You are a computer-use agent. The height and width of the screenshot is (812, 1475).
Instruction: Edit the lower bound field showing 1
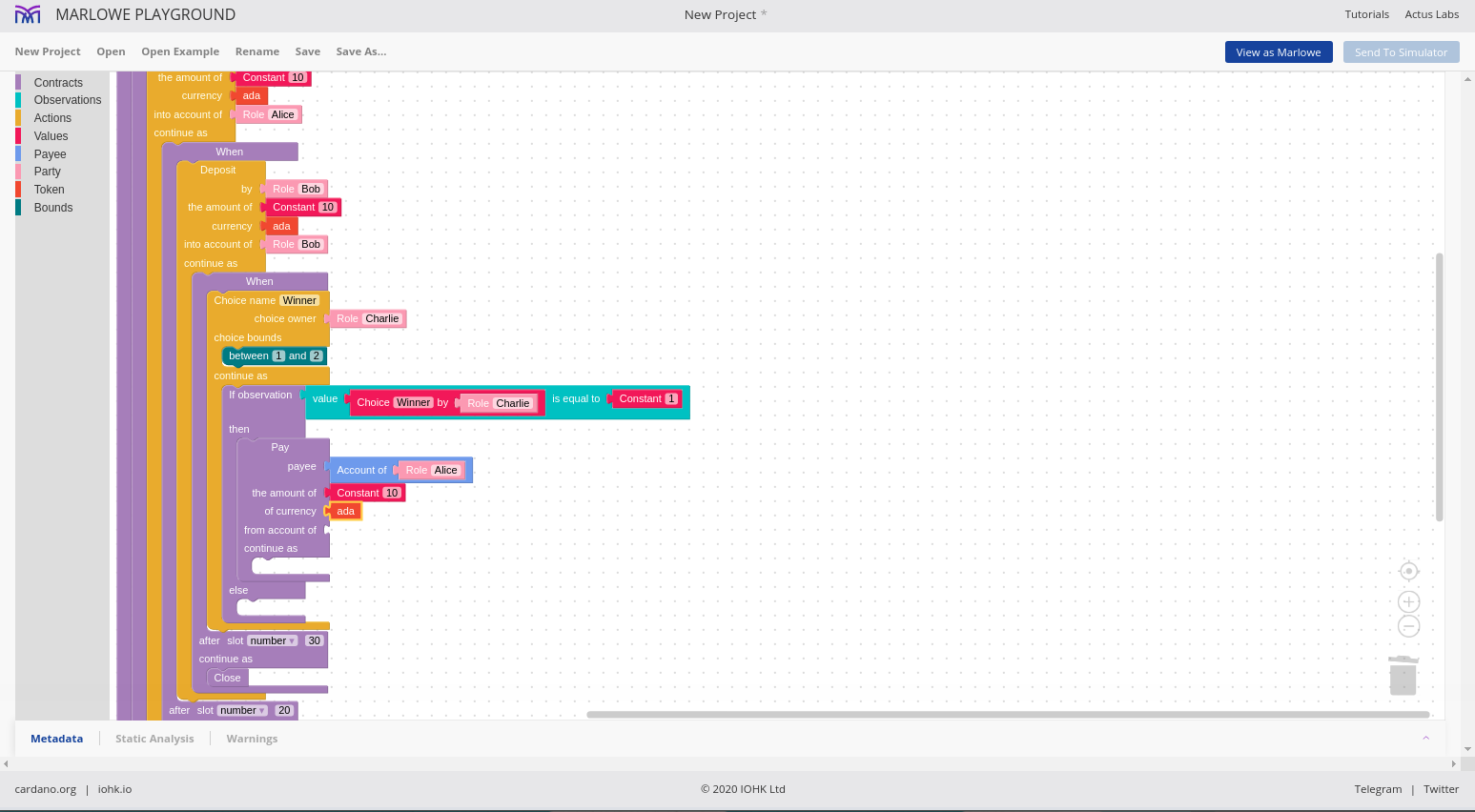278,355
